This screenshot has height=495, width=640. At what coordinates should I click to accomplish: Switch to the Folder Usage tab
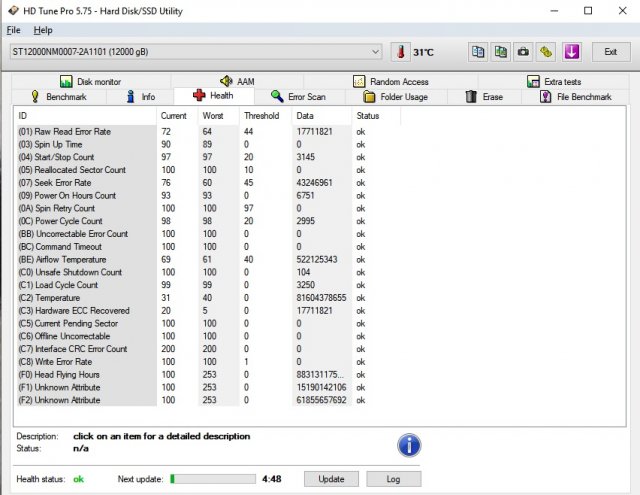(396, 97)
